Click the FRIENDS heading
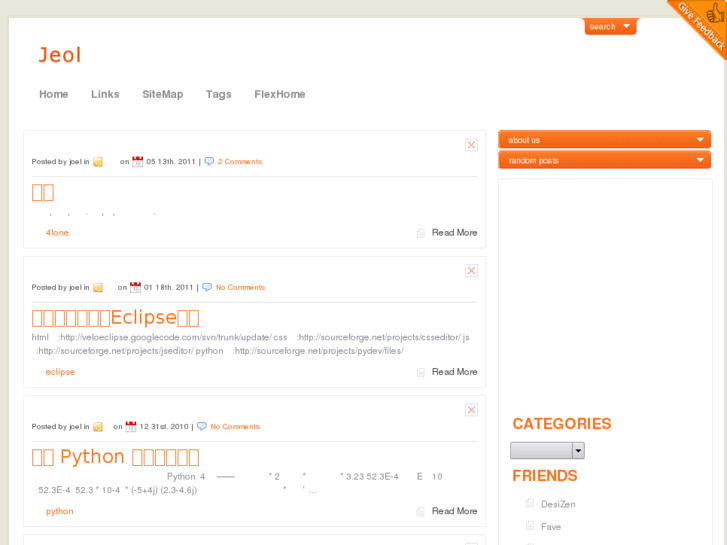 pos(545,475)
